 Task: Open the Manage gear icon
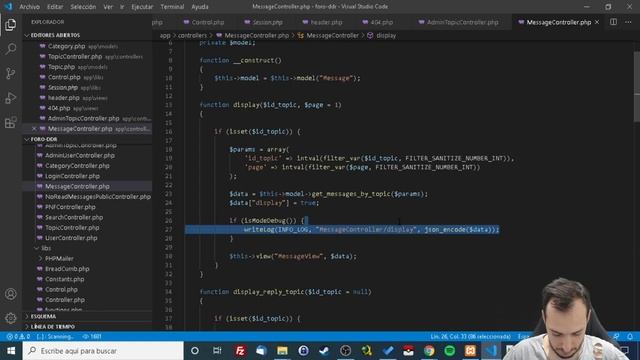[x=11, y=318]
